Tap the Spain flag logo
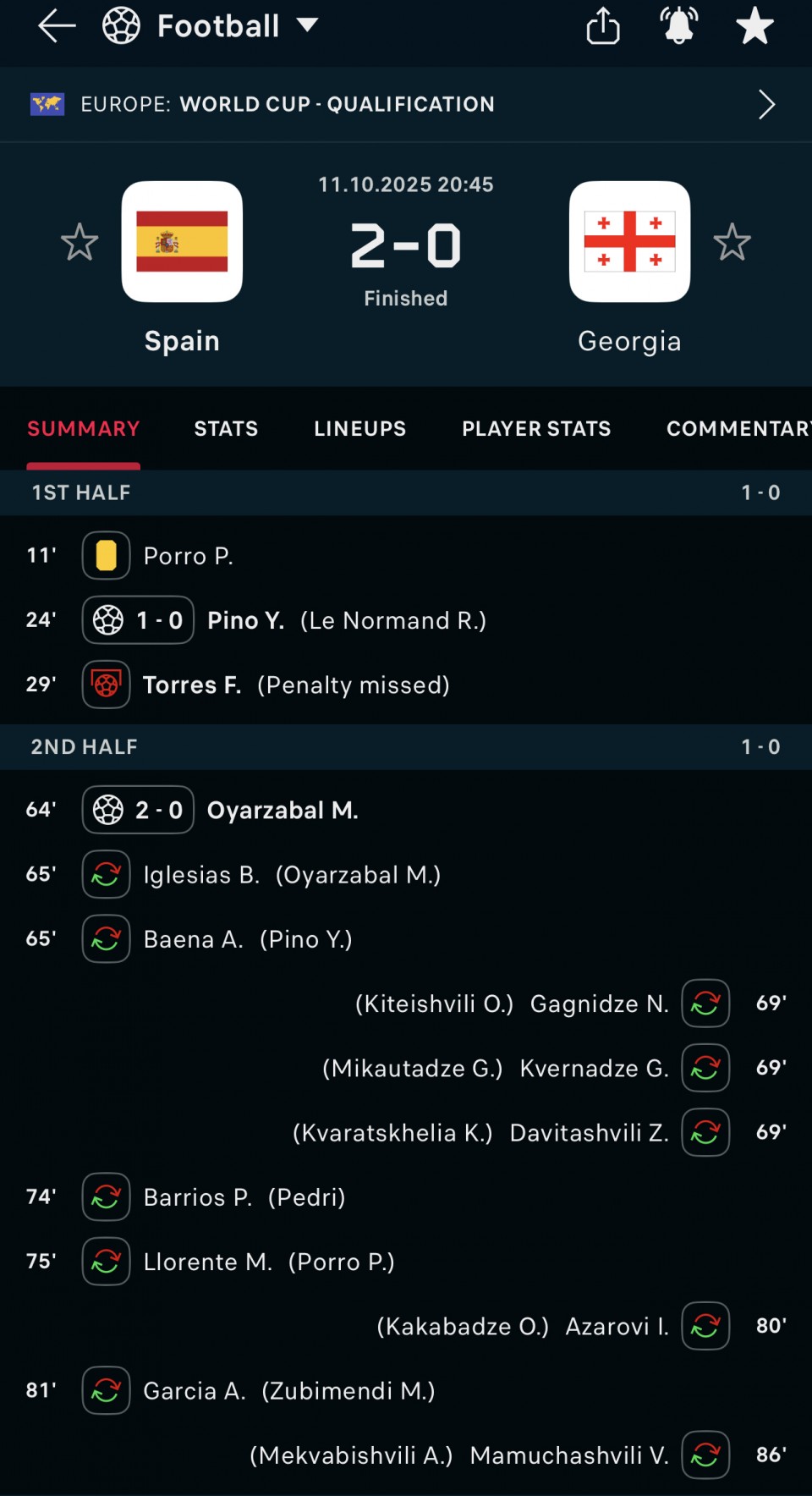The image size is (812, 1496). click(x=182, y=242)
